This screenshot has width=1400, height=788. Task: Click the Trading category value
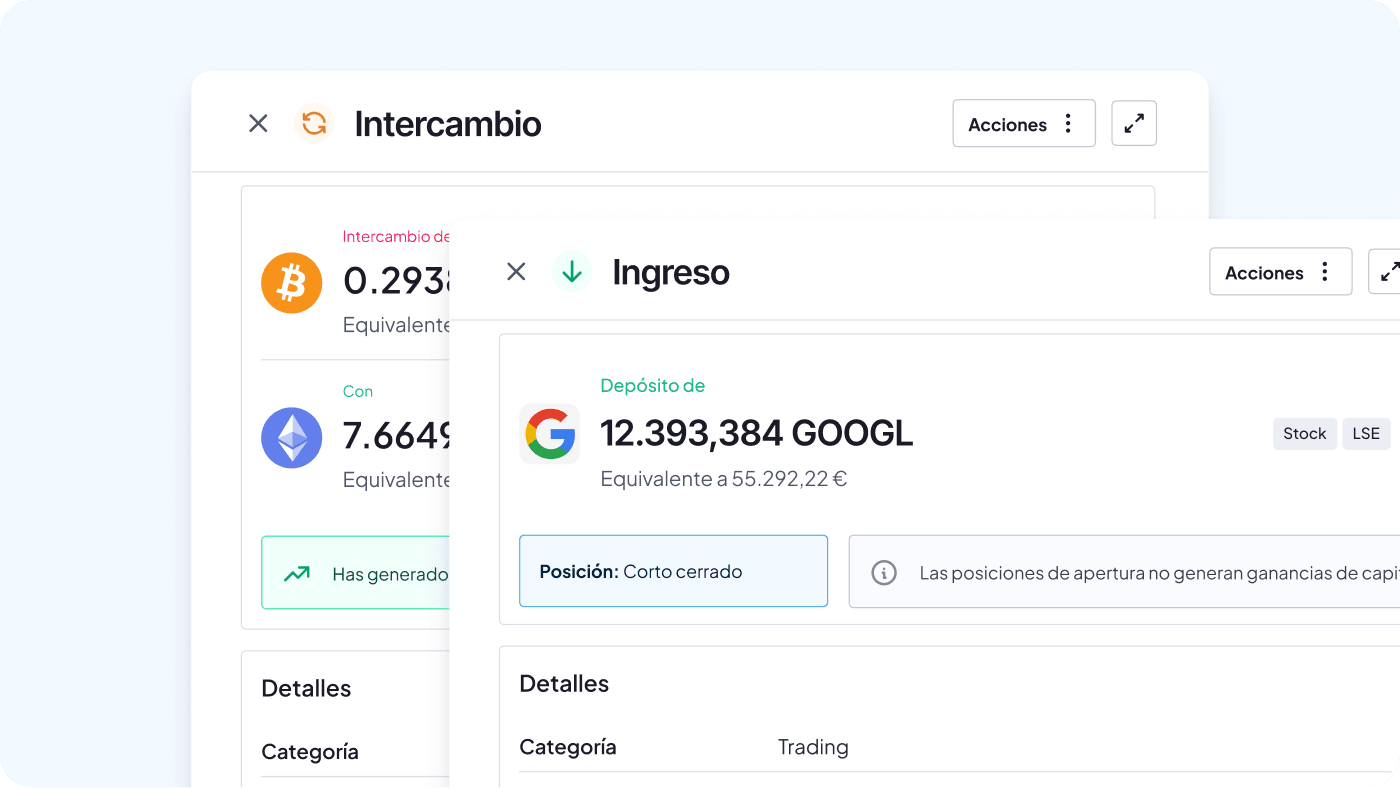click(813, 747)
